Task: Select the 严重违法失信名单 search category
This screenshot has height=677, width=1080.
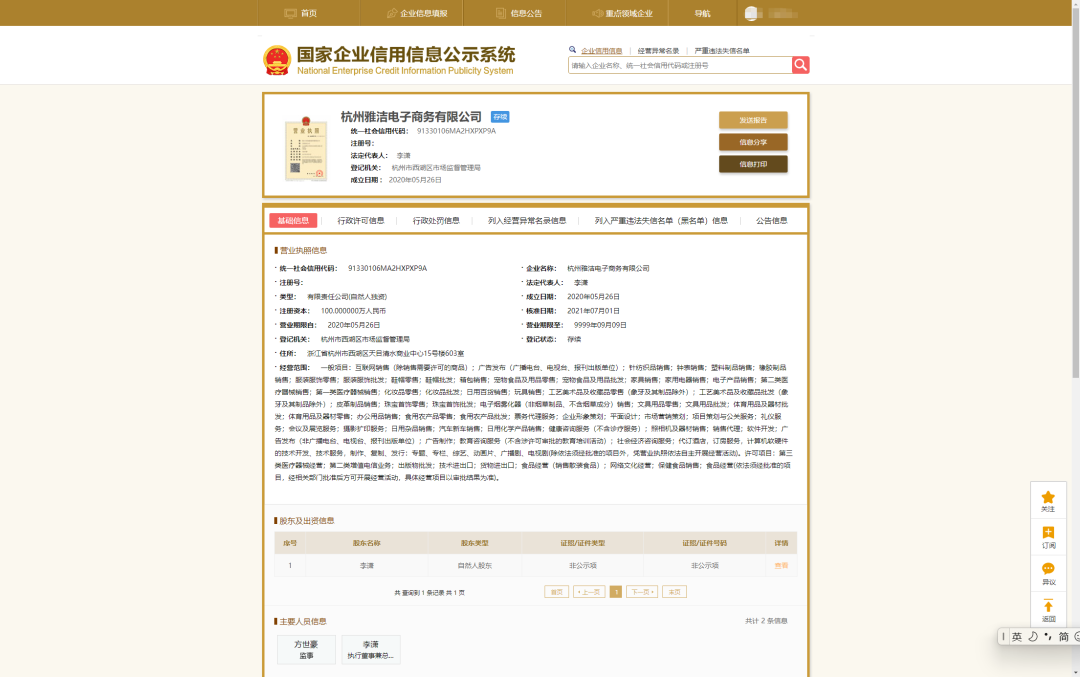Action: [x=722, y=50]
